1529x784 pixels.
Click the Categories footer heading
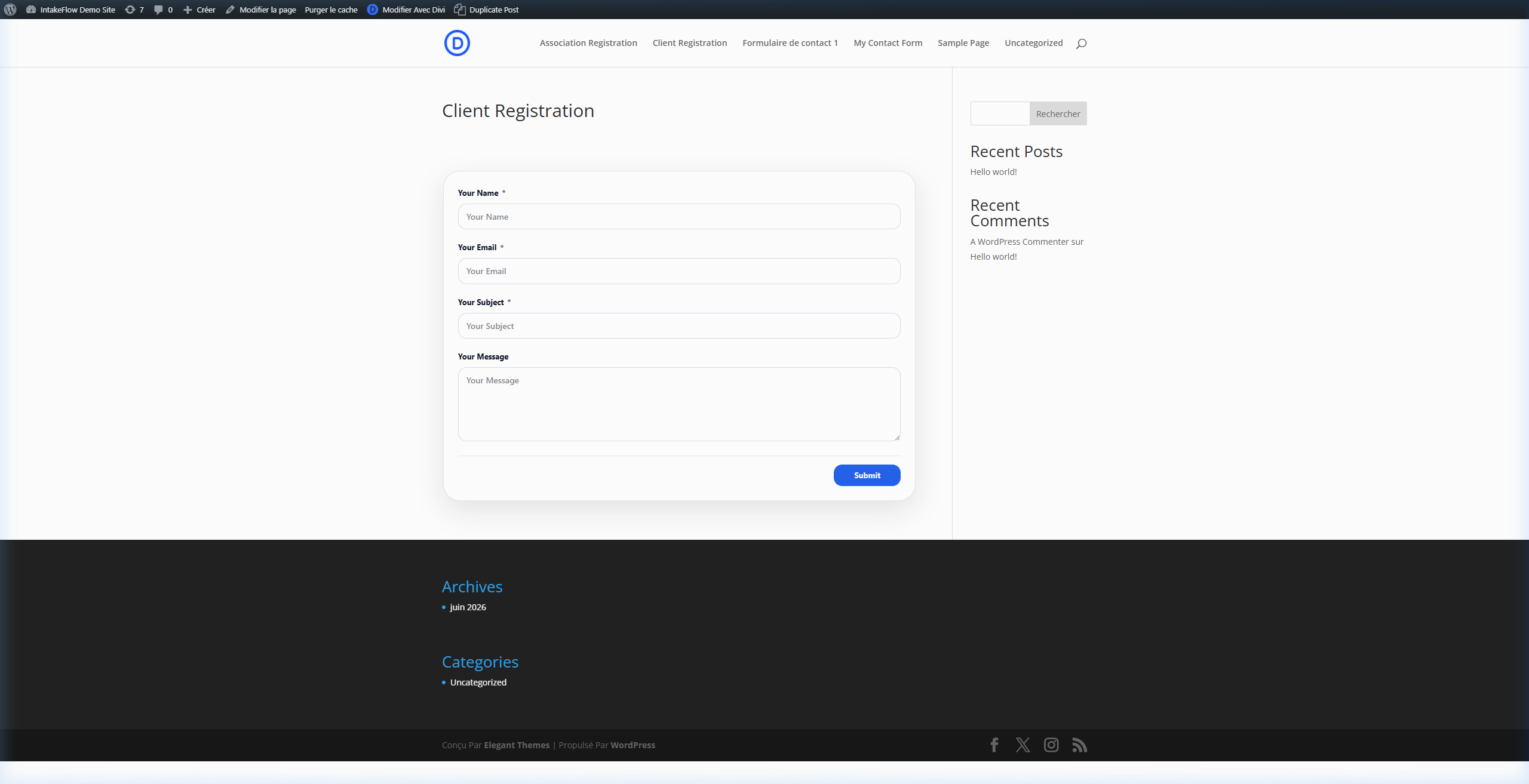480,662
